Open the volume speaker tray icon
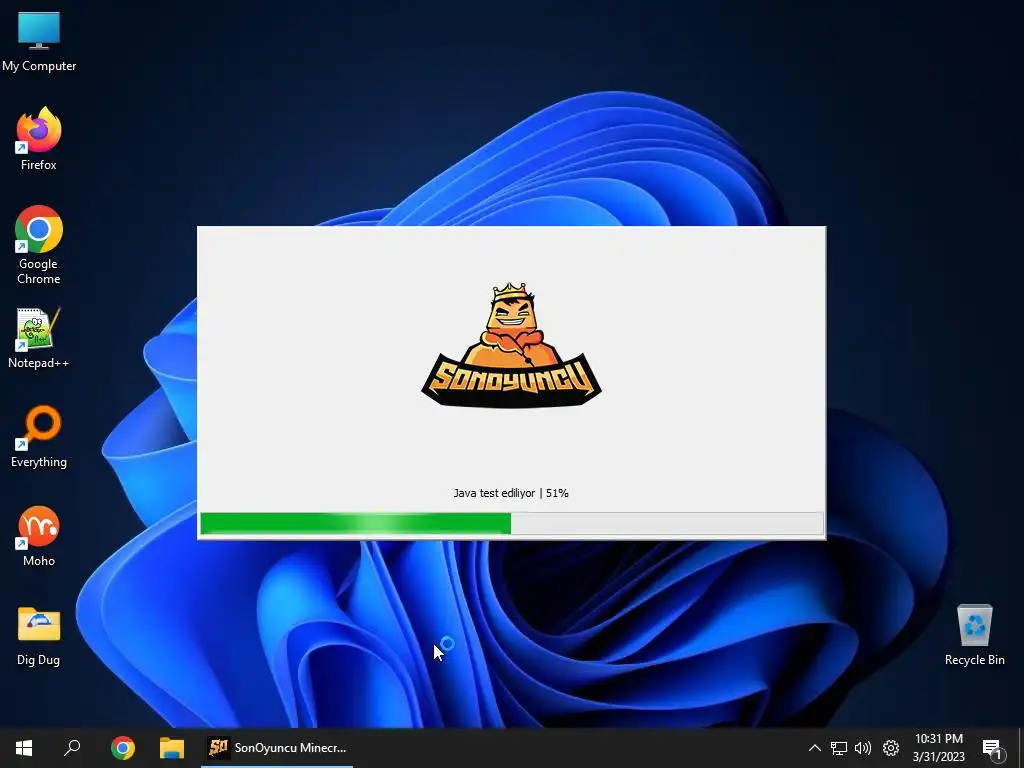 863,748
